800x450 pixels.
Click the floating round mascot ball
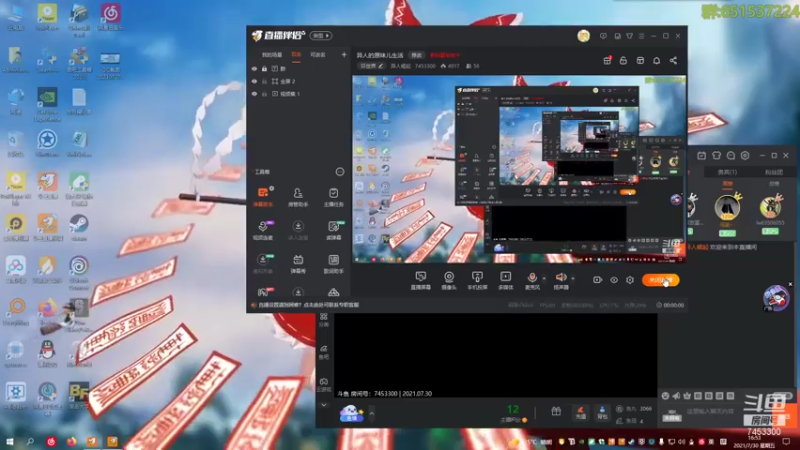pos(776,298)
